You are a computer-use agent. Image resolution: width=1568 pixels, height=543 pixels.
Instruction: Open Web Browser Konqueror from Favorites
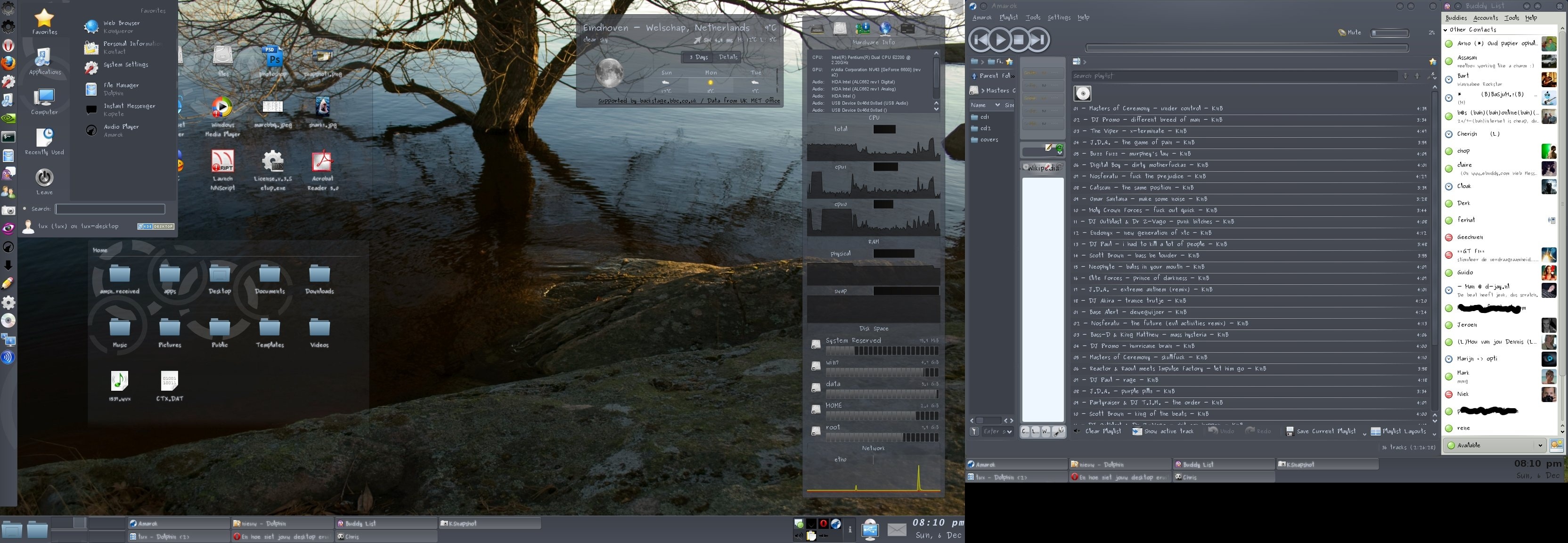pos(120,26)
